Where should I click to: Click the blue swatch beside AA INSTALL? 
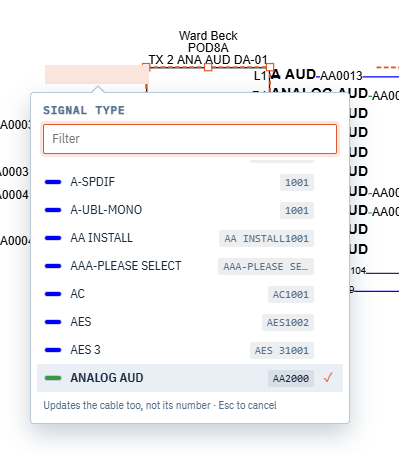point(53,238)
